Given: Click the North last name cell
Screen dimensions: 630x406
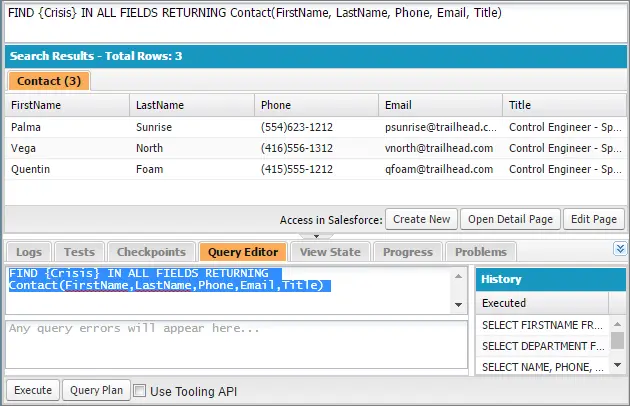Looking at the screenshot, I should click(192, 148).
